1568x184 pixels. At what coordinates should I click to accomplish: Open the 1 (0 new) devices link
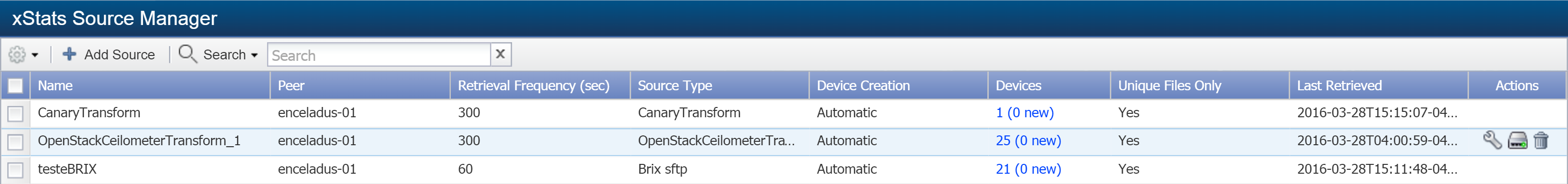coord(1025,113)
